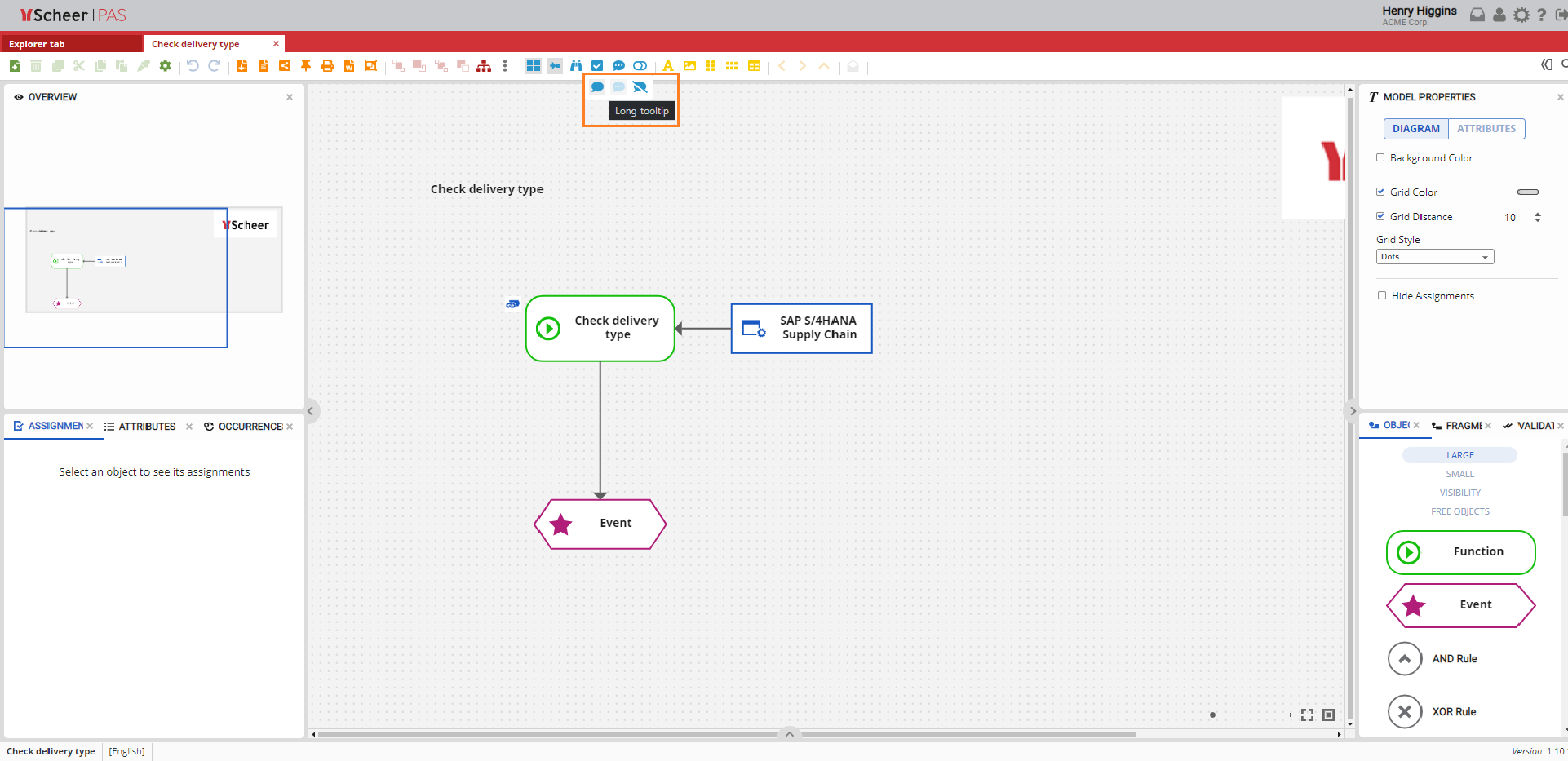Click the orange pin icon in toolbar
This screenshot has height=761, width=1568.
(306, 66)
